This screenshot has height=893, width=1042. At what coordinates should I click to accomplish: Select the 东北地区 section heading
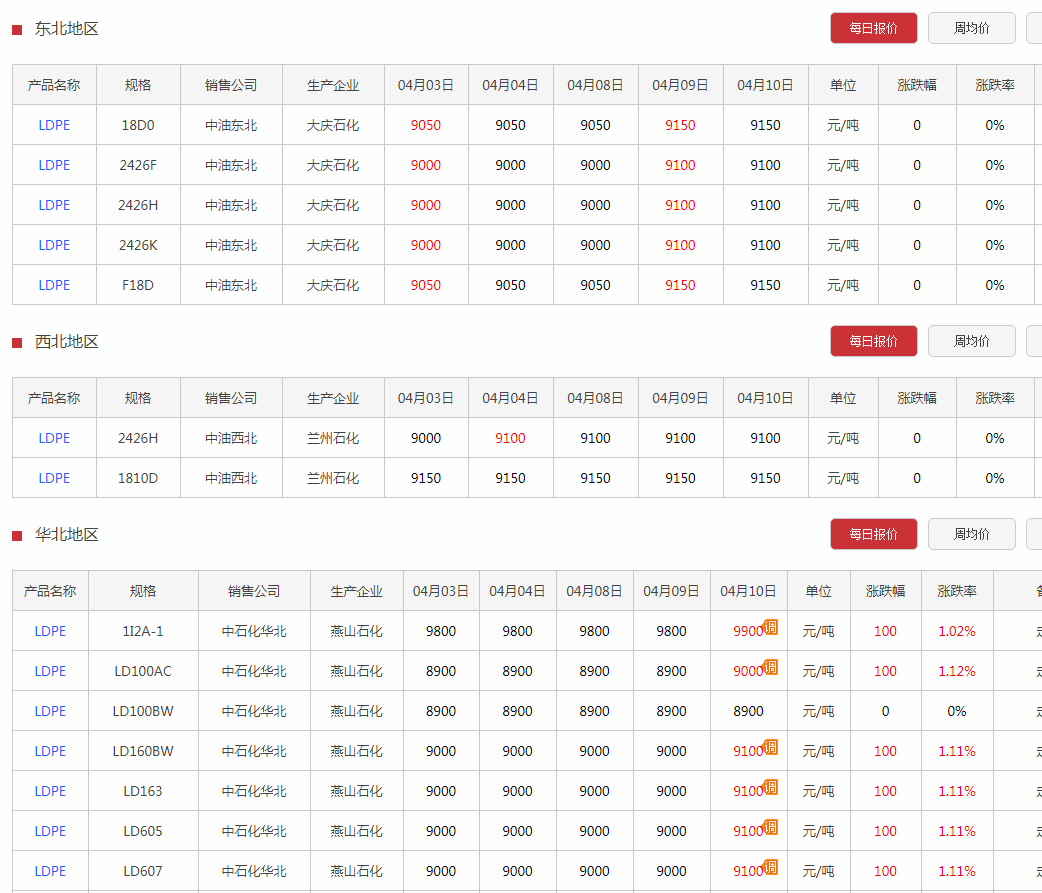click(66, 29)
